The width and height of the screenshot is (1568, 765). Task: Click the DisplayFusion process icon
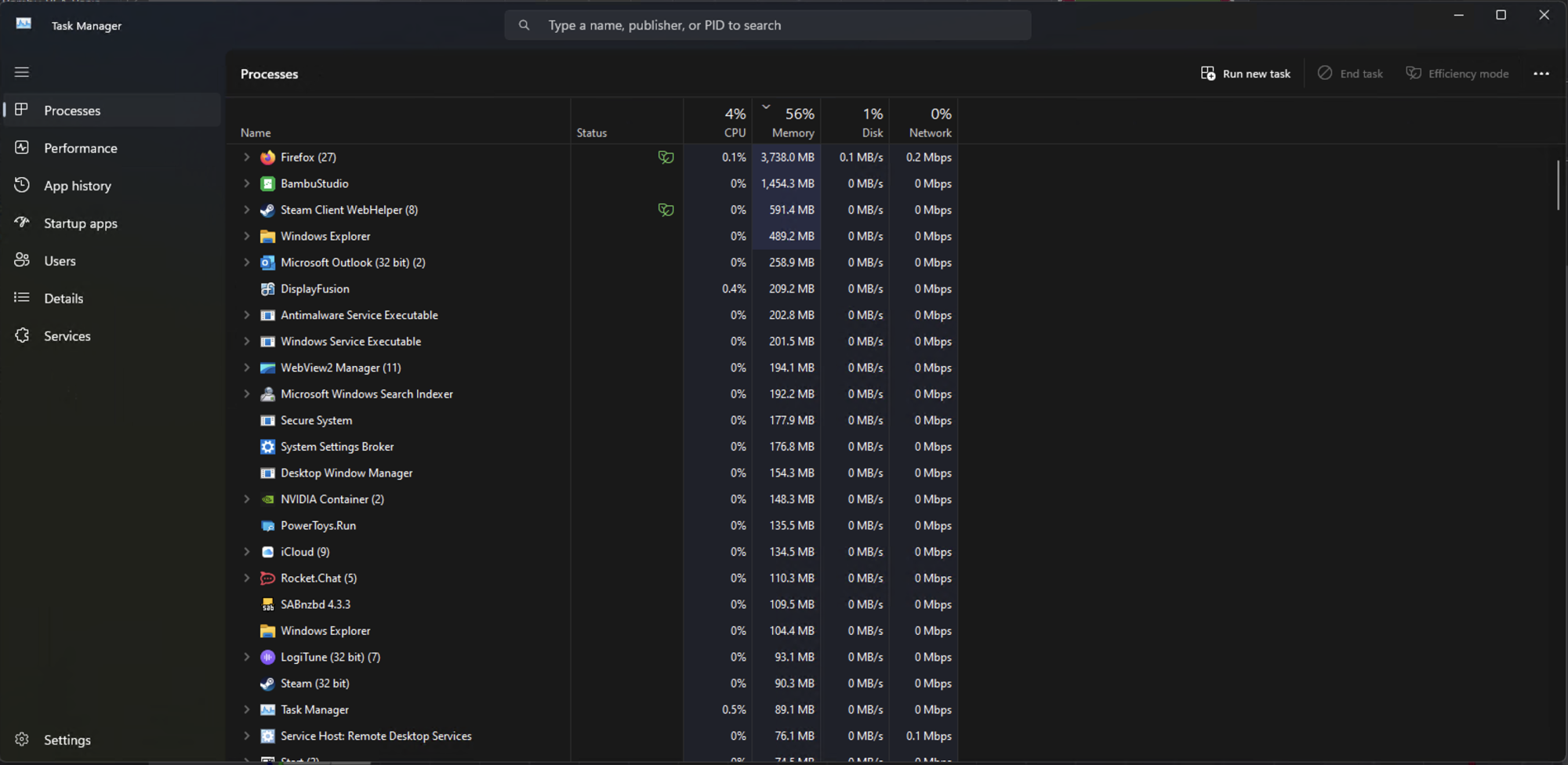pyautogui.click(x=267, y=289)
